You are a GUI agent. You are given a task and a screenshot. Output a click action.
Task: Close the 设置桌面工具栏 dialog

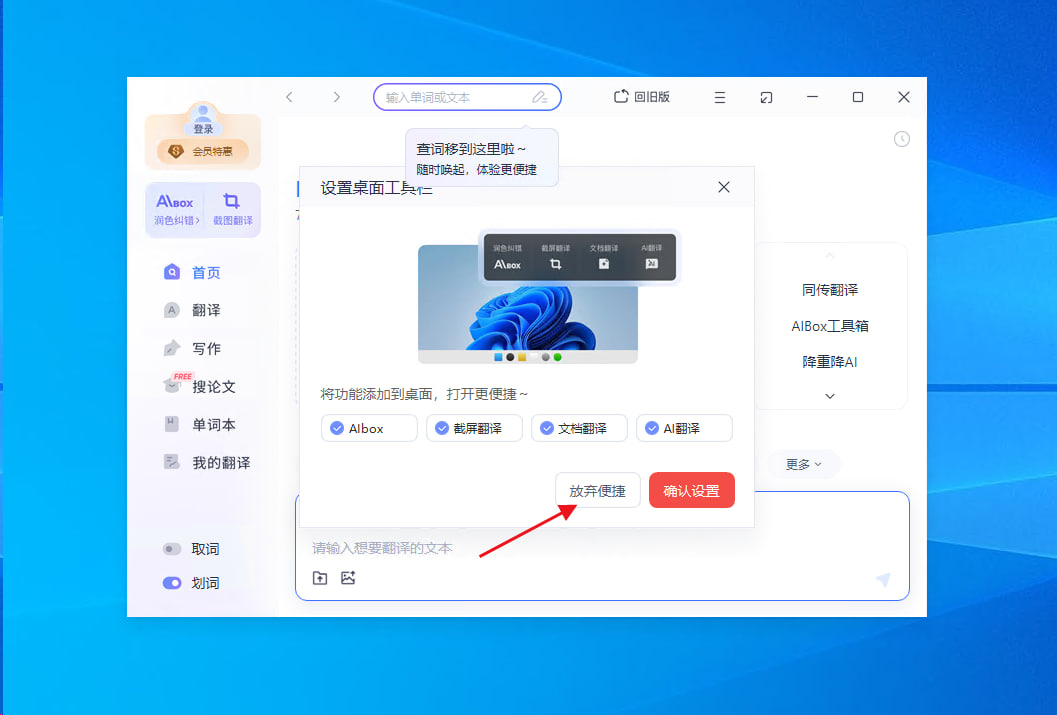pos(724,187)
